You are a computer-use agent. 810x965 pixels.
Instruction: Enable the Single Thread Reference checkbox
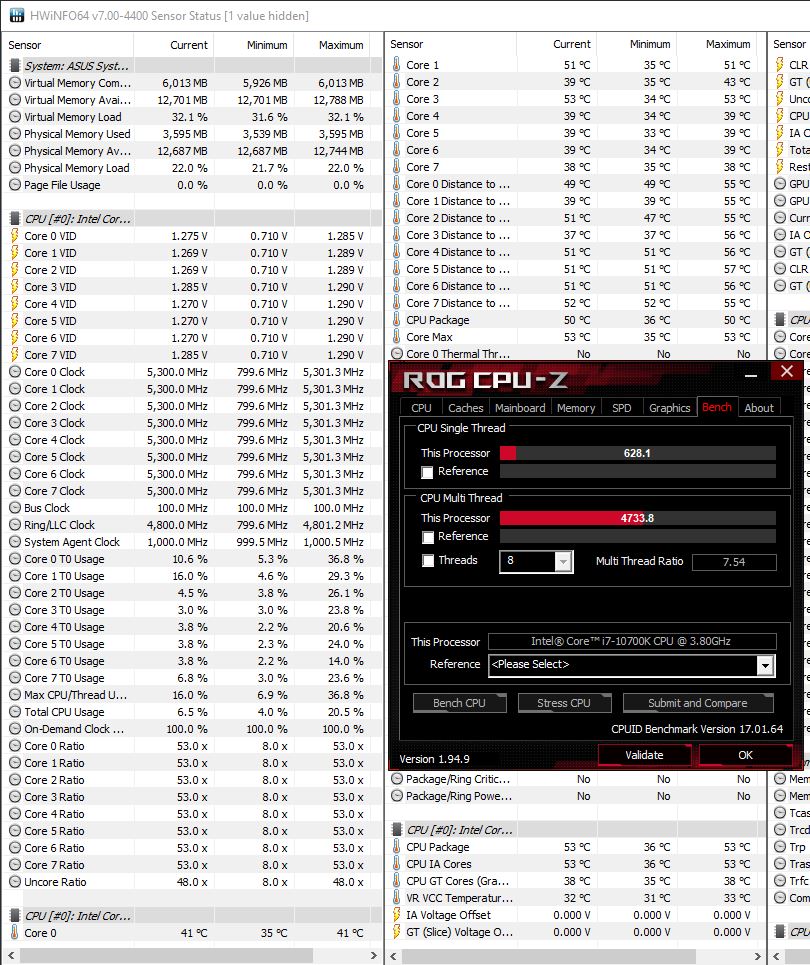(427, 472)
